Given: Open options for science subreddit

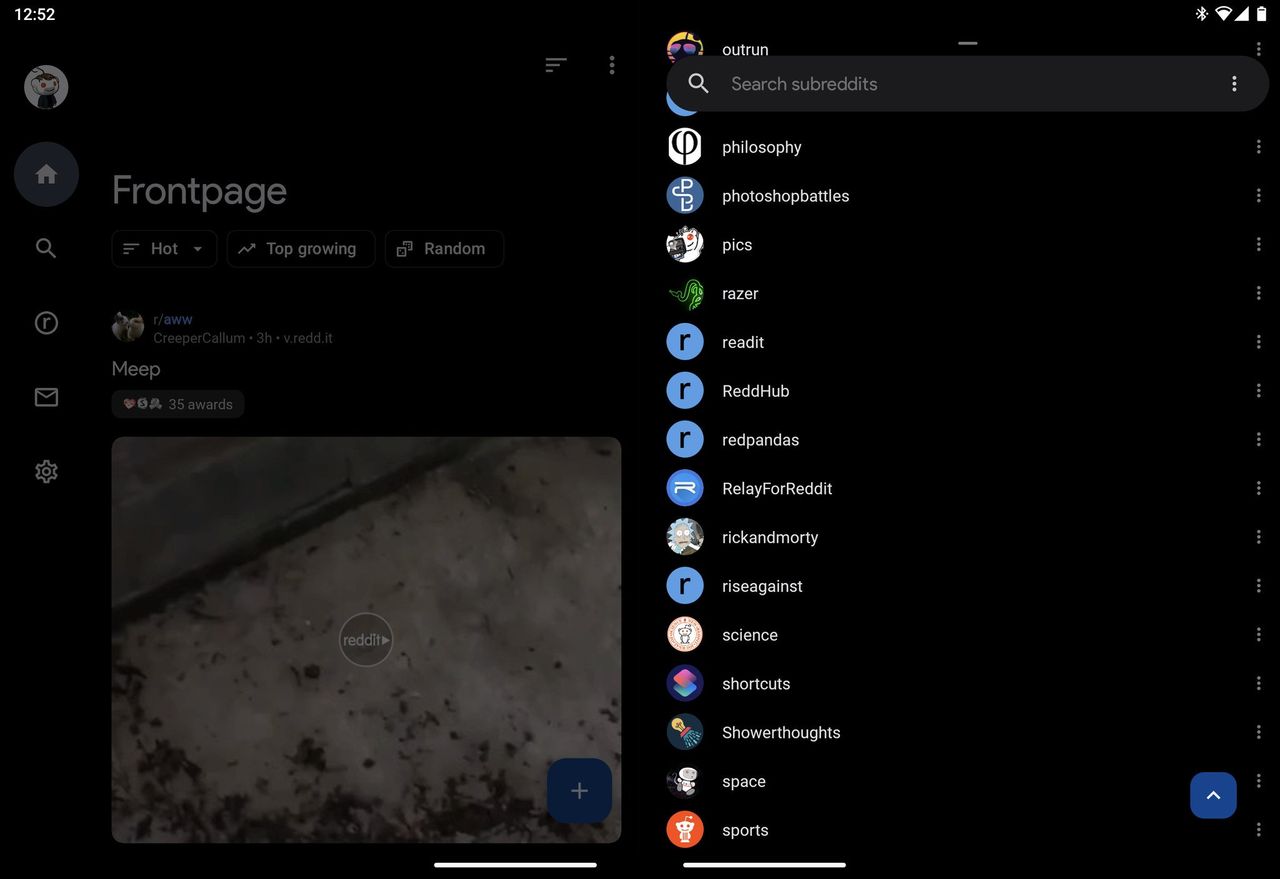Looking at the screenshot, I should tap(1258, 635).
